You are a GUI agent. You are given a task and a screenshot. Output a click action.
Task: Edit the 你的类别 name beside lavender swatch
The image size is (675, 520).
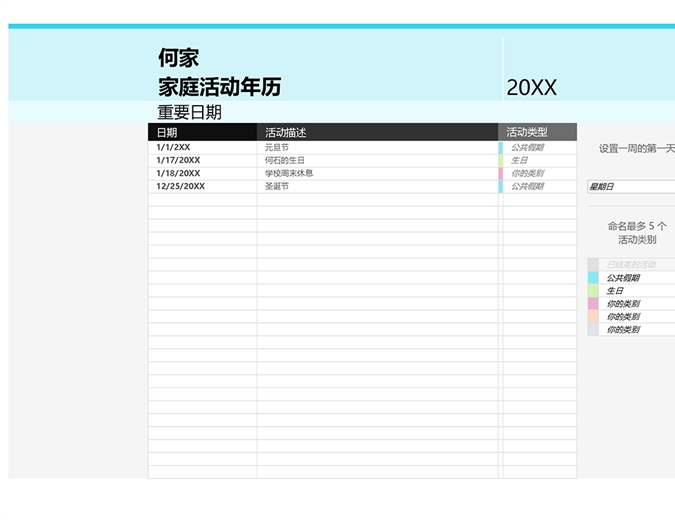637,329
